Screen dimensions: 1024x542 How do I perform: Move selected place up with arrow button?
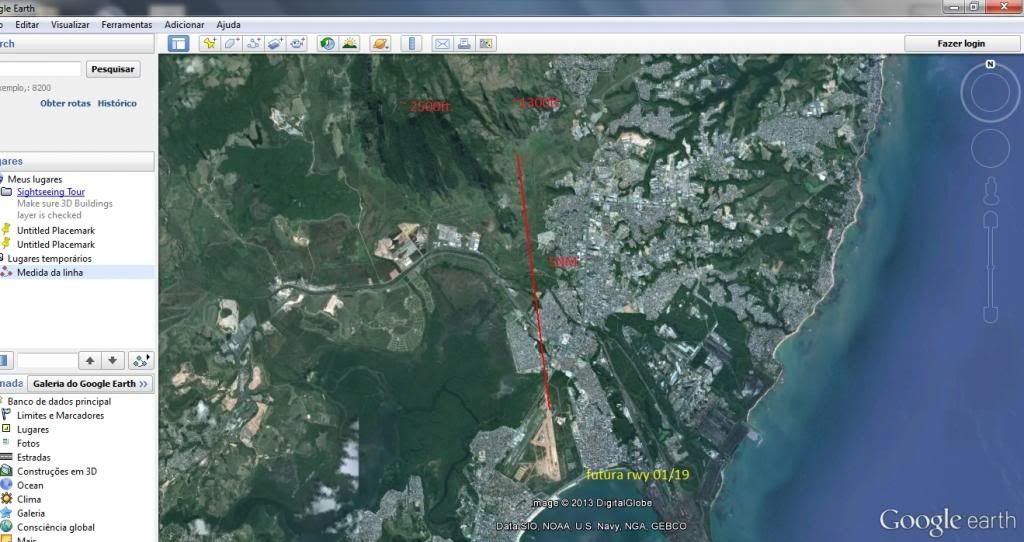[x=90, y=360]
